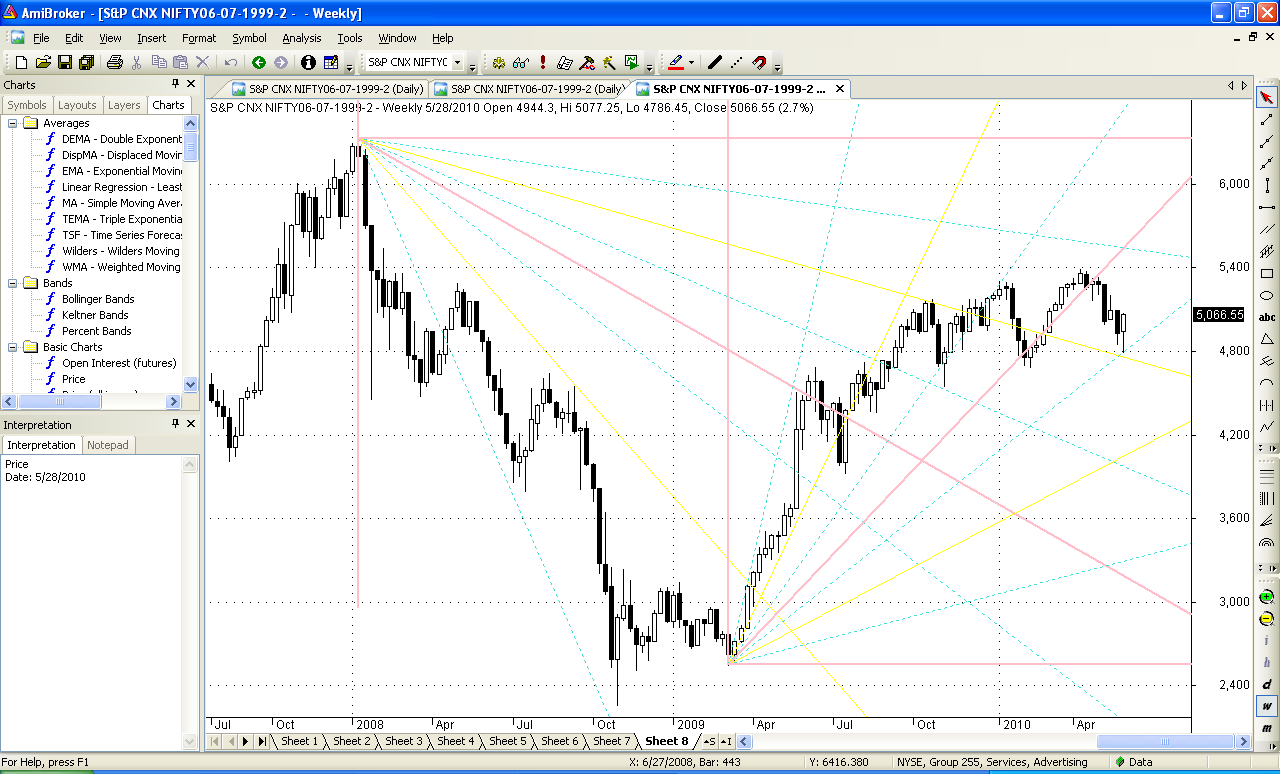Toggle pin on Interpretation panel

[176, 424]
